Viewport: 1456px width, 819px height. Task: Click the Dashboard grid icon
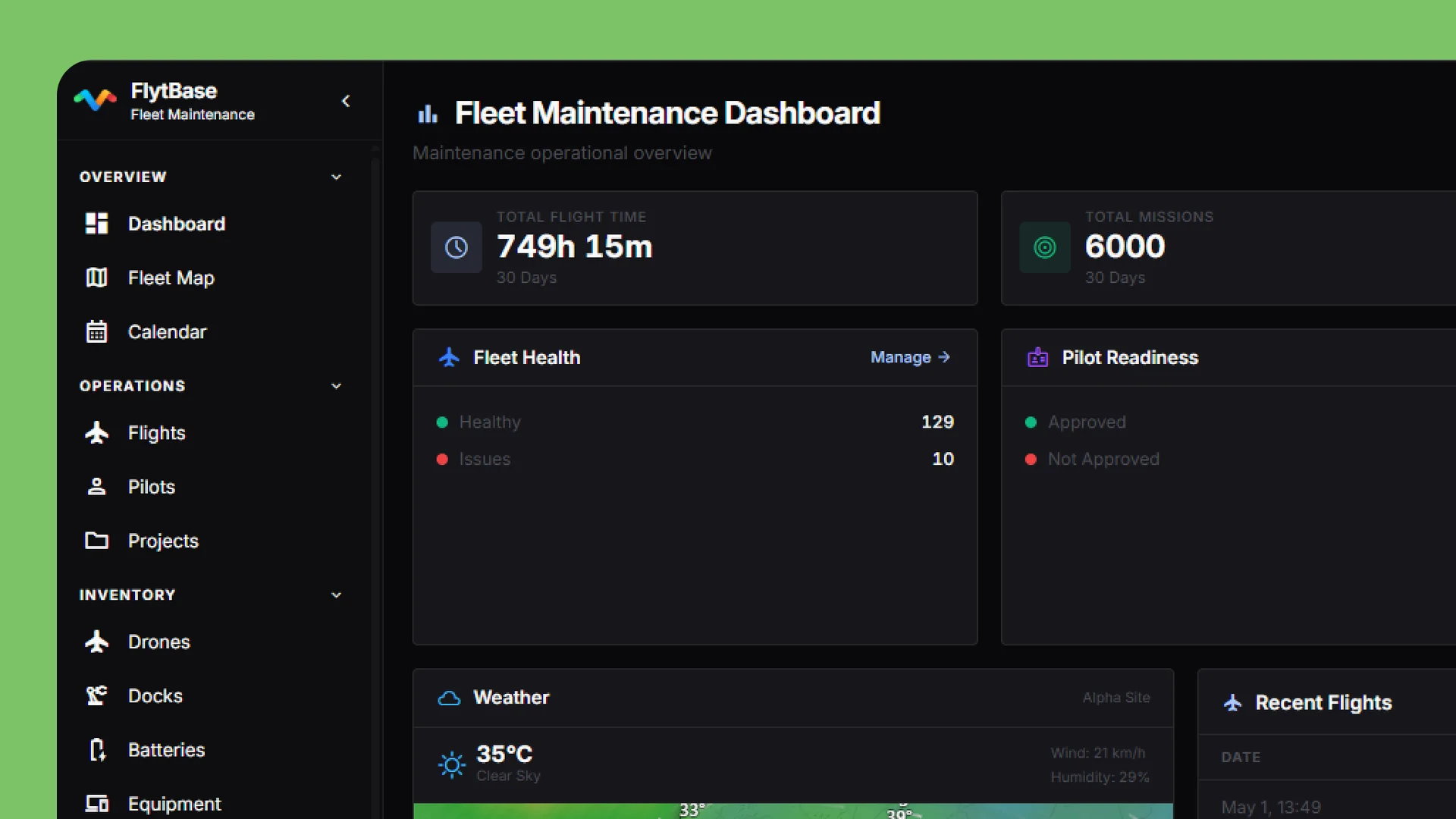[x=96, y=224]
